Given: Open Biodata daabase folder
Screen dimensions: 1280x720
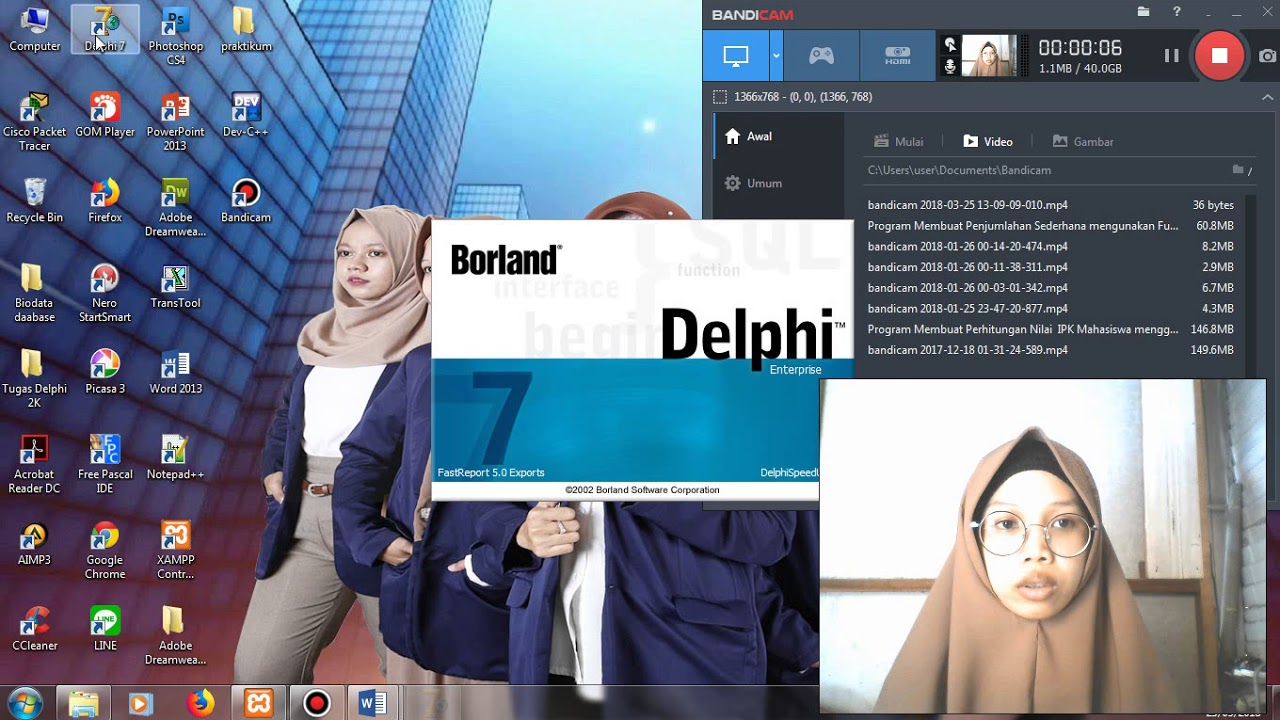Looking at the screenshot, I should tap(35, 293).
